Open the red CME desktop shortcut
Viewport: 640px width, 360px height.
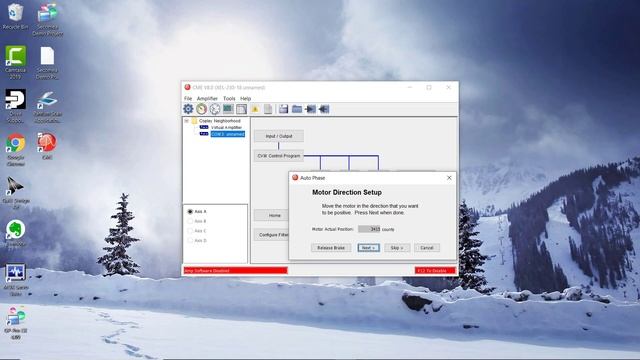point(47,146)
